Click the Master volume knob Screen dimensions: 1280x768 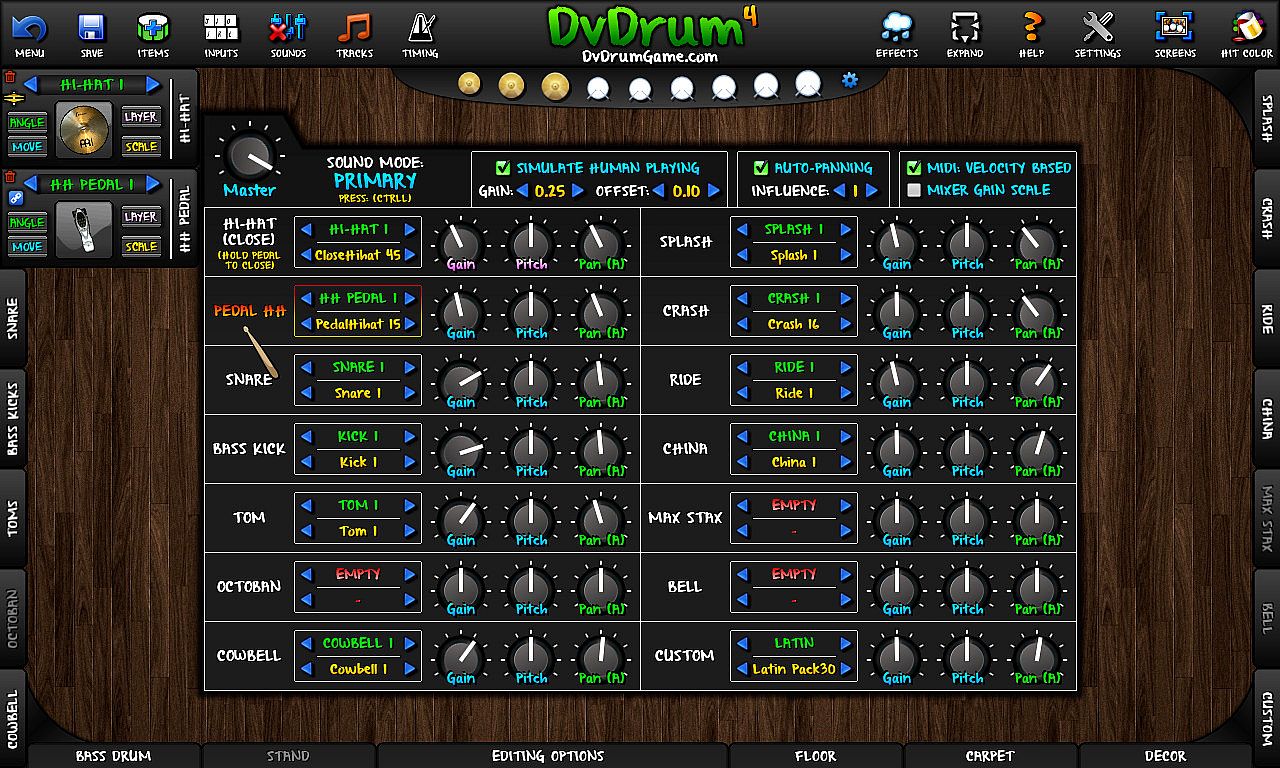(249, 156)
